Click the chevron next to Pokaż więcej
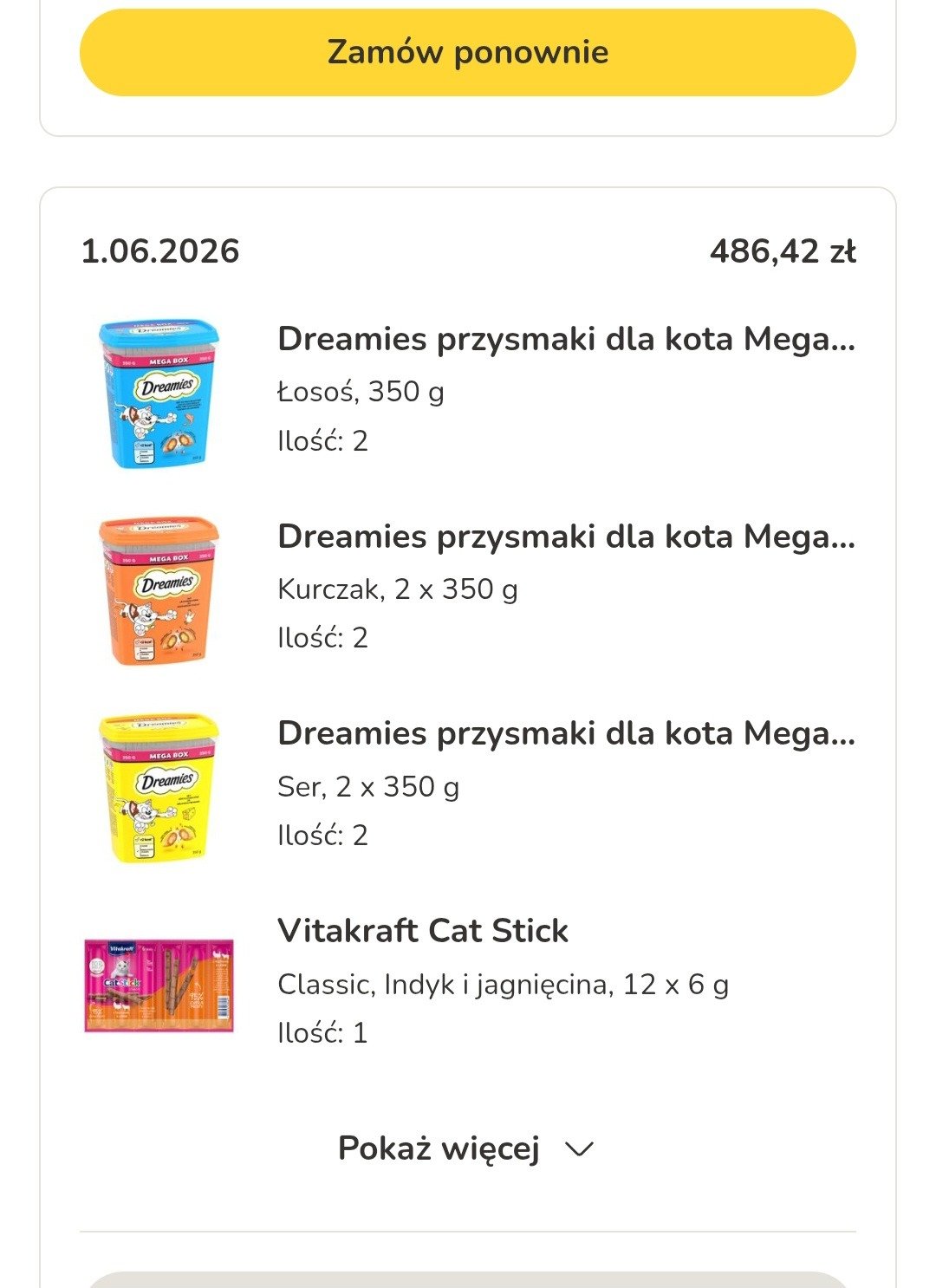Viewport: 936px width, 1288px height. pyautogui.click(x=579, y=1150)
